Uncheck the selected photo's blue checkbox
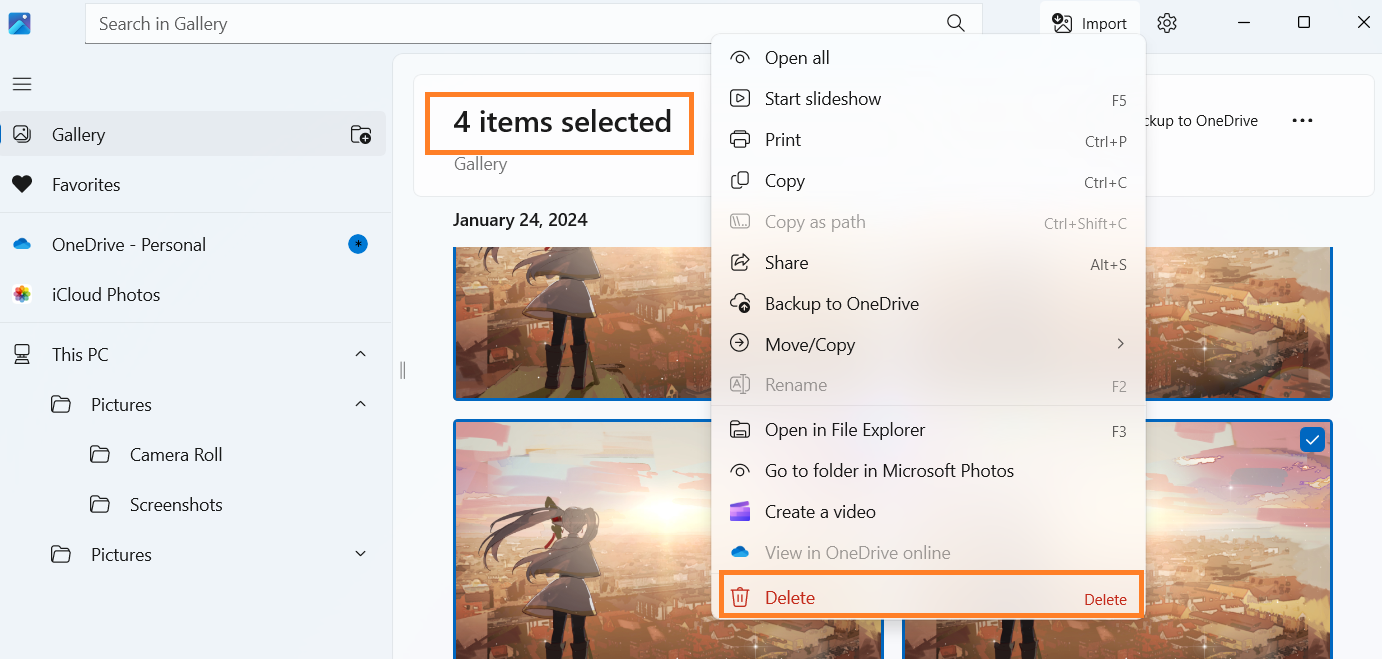The image size is (1382, 659). [x=1312, y=439]
